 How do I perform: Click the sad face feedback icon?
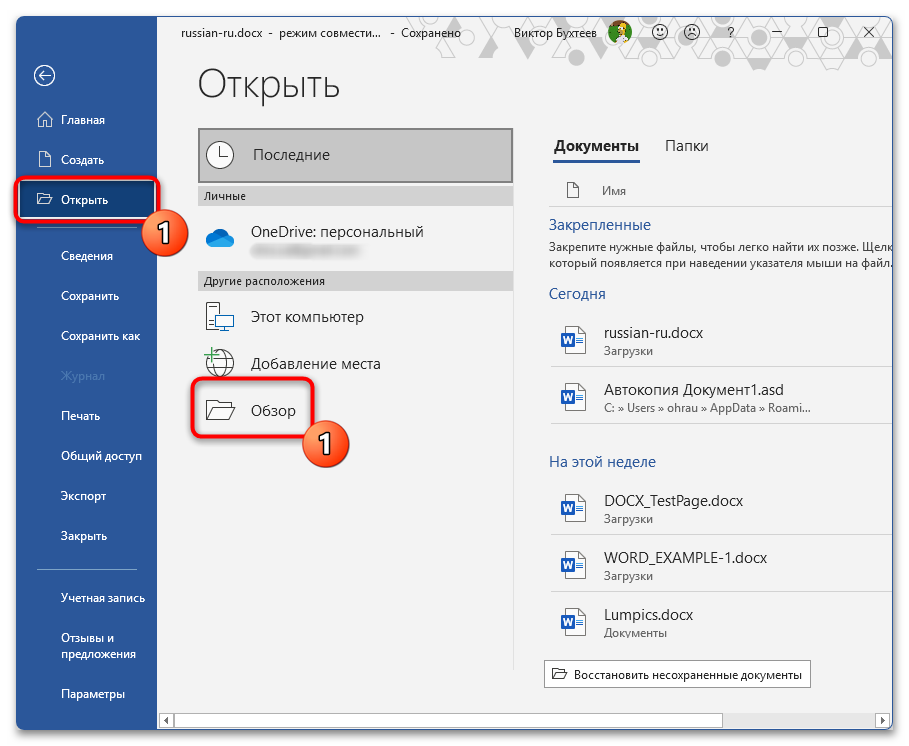coord(691,33)
